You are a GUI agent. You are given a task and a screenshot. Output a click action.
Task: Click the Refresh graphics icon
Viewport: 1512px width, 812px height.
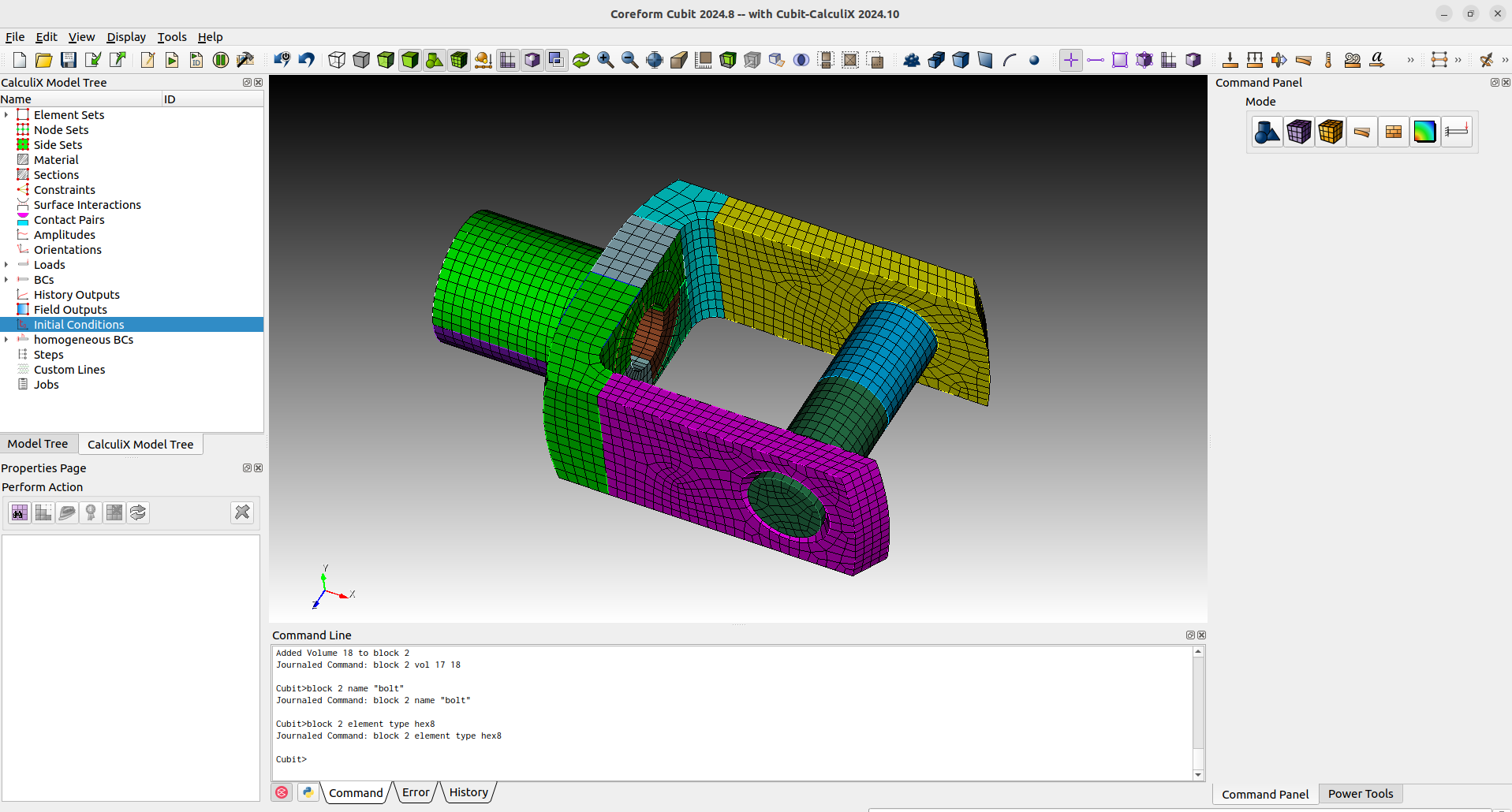(x=581, y=59)
